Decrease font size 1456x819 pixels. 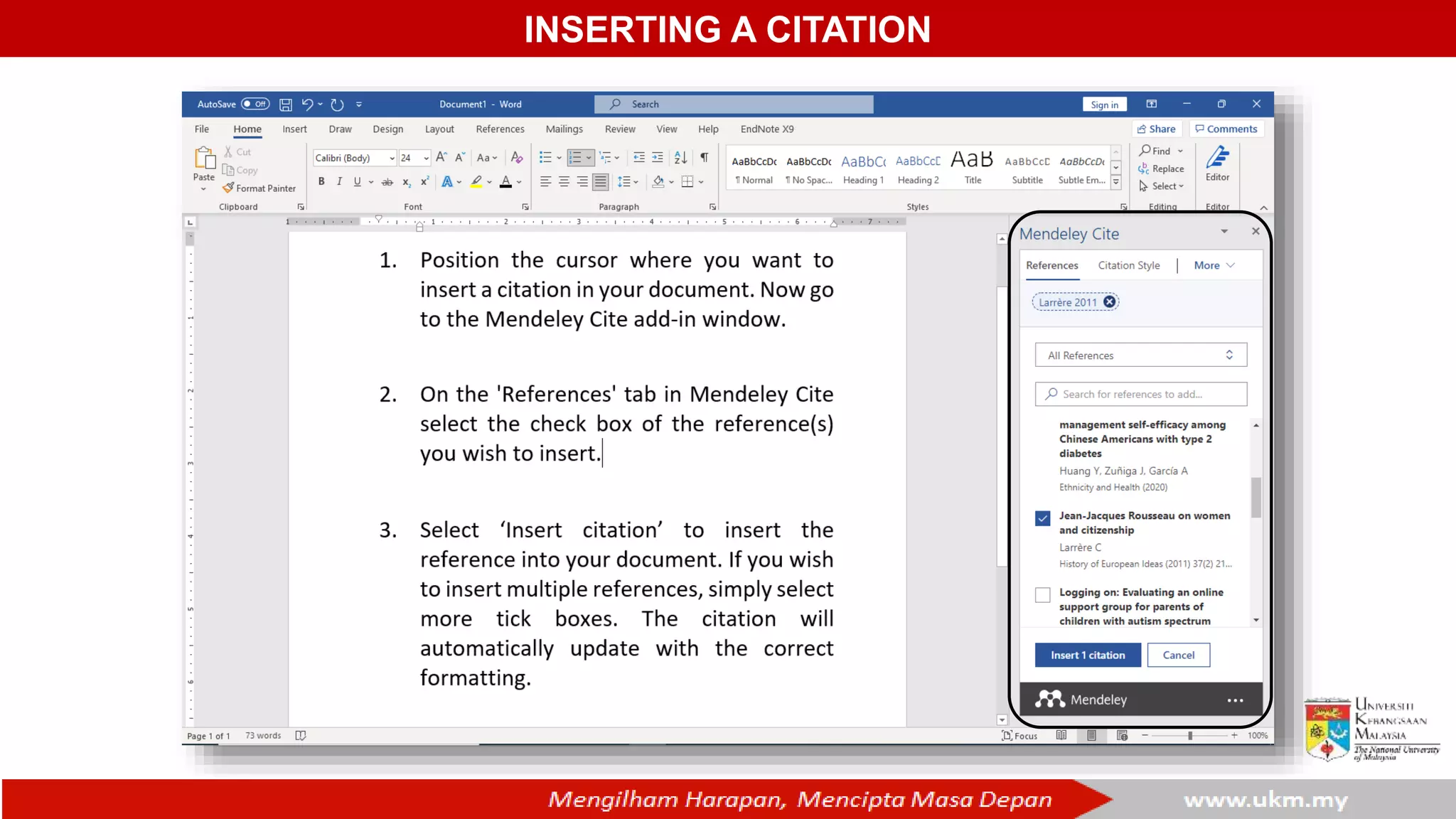click(459, 158)
